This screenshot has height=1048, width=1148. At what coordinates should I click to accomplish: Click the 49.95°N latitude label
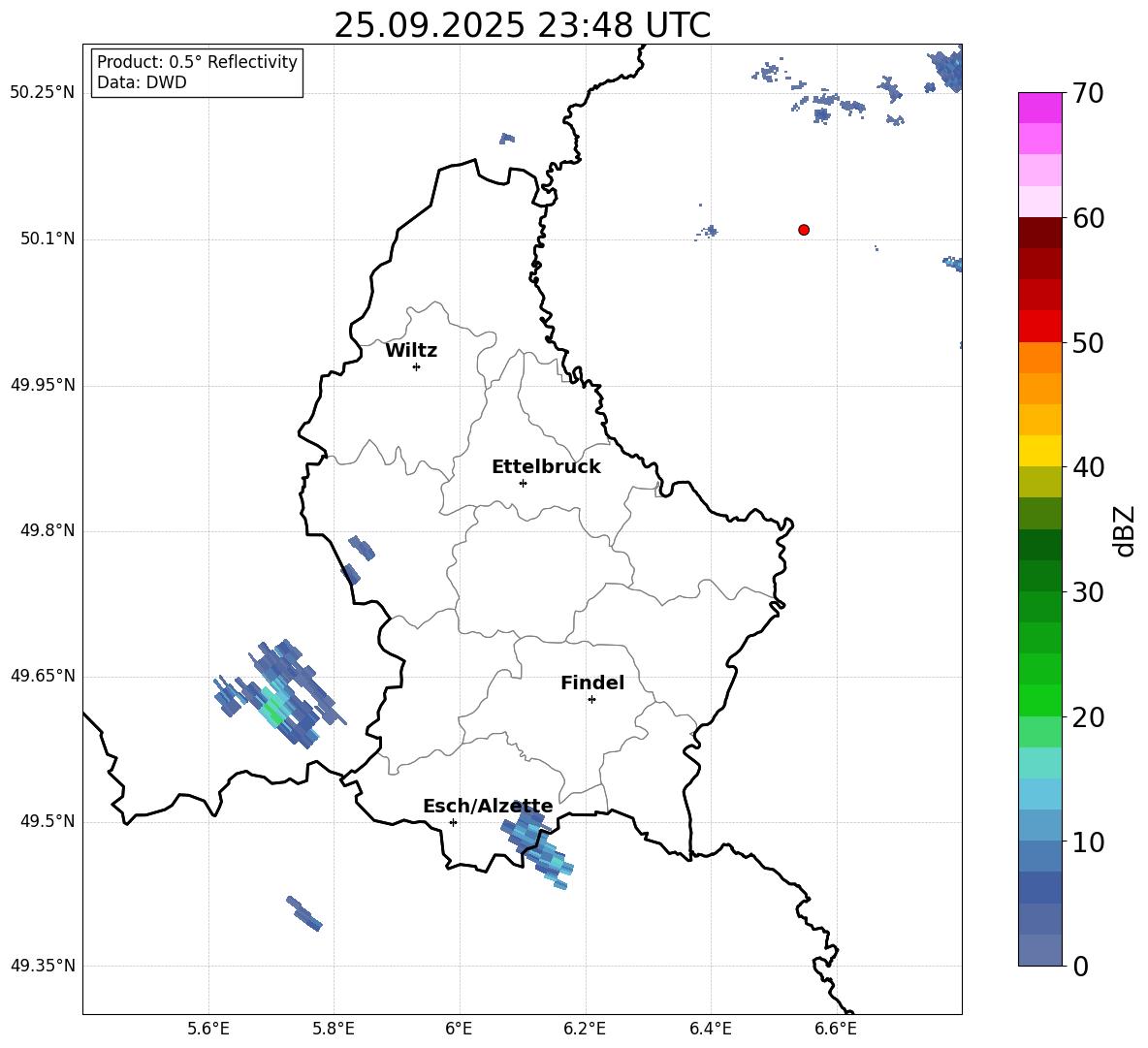tap(43, 385)
